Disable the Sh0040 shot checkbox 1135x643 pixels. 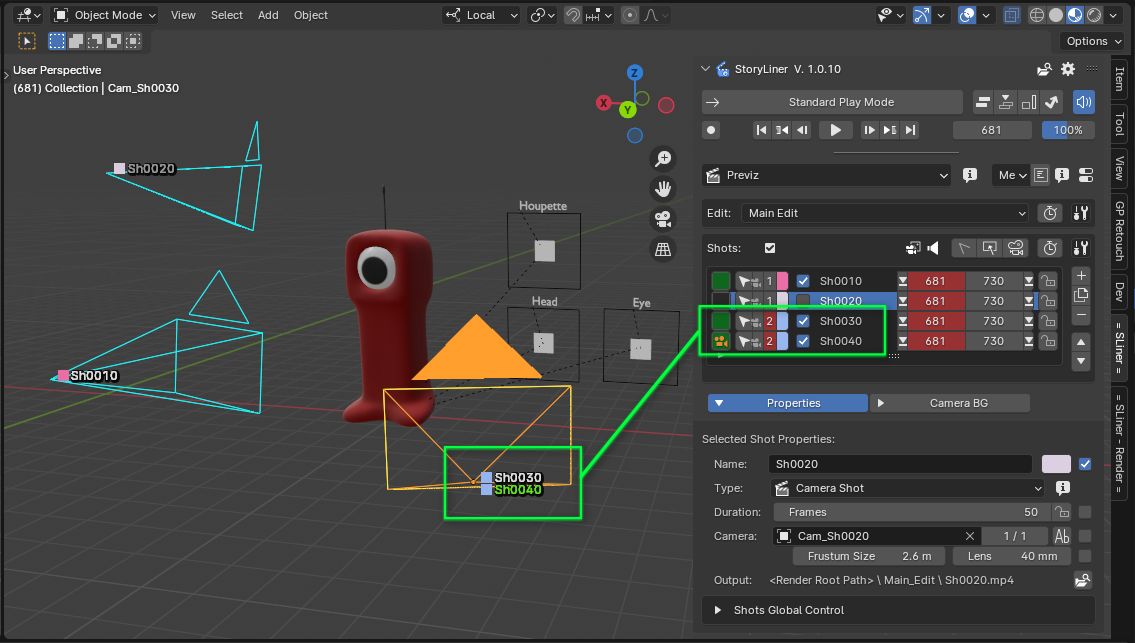click(x=803, y=341)
